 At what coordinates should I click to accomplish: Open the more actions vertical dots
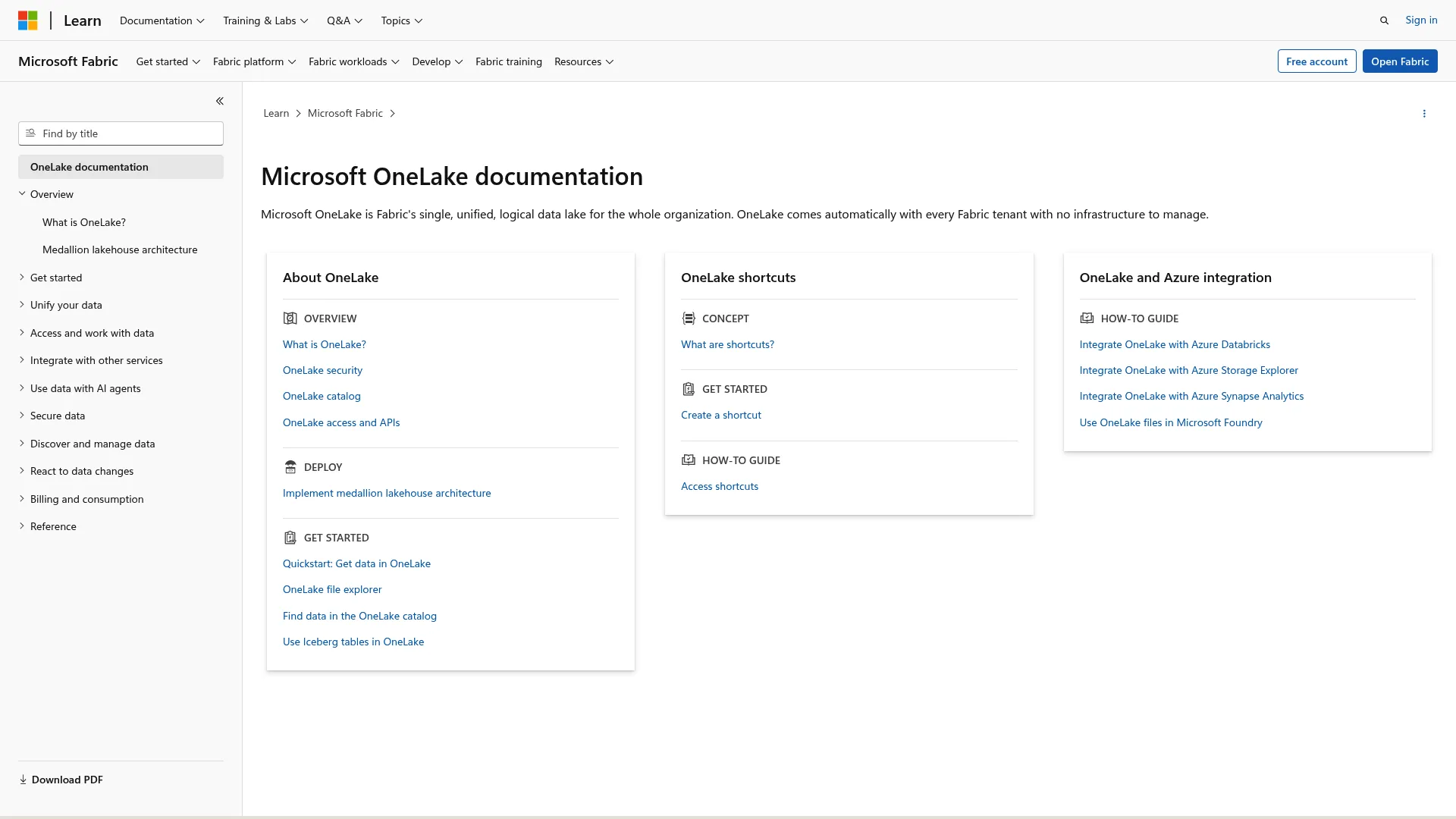pos(1424,114)
